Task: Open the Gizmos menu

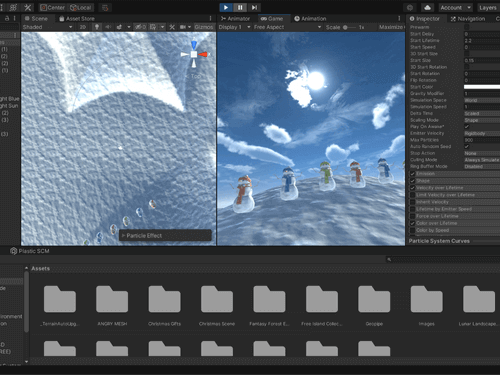Action: [x=204, y=27]
